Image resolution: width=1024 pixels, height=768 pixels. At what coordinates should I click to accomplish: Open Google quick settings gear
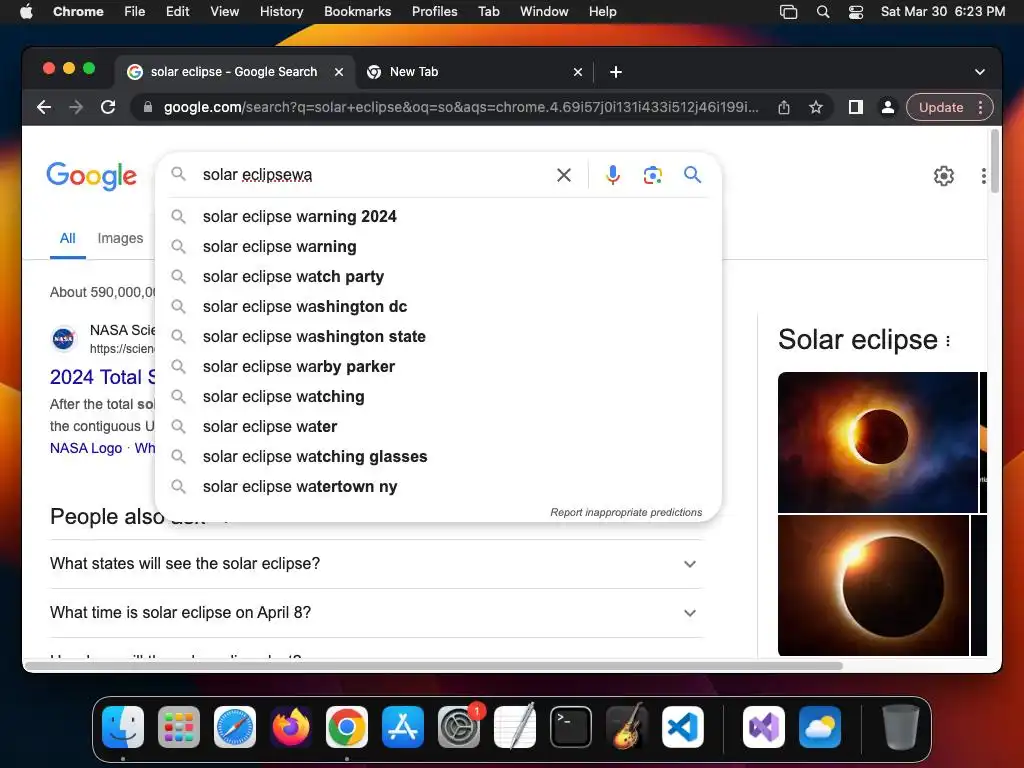pos(944,176)
